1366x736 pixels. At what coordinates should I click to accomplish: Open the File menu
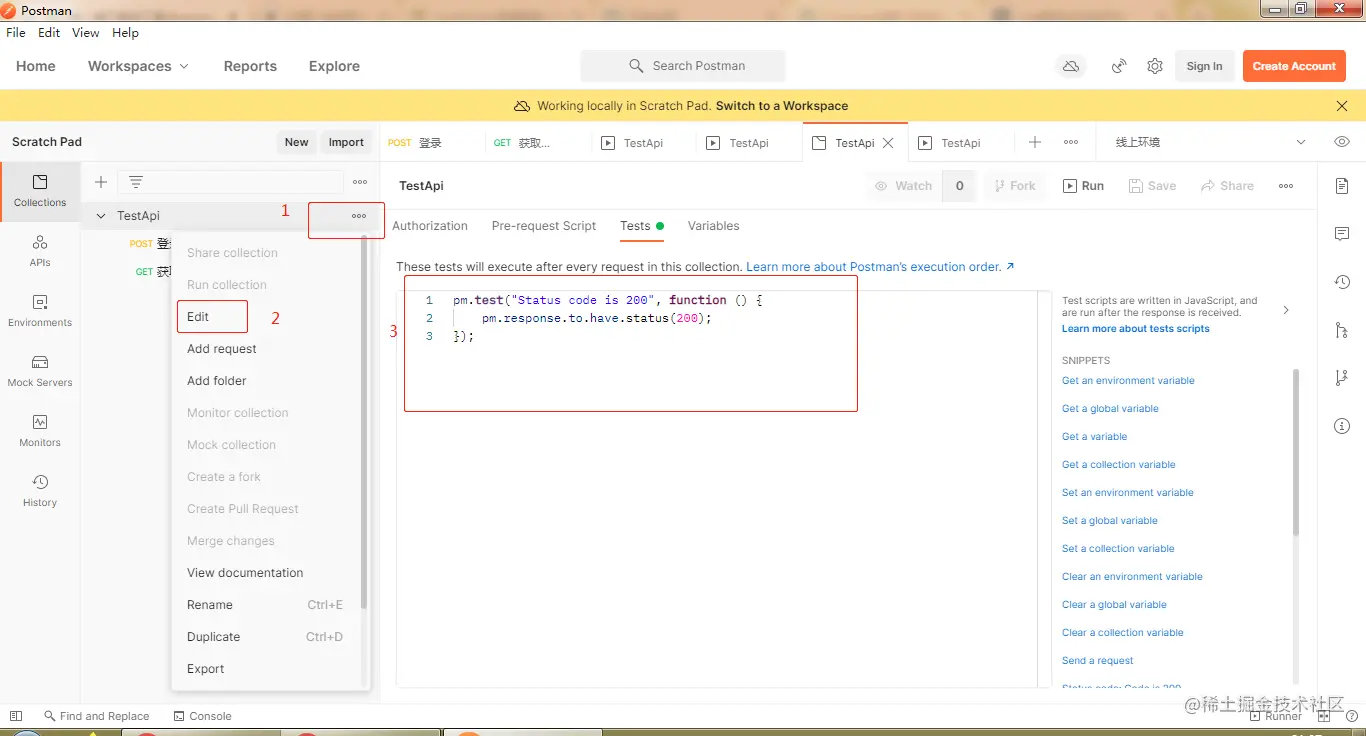16,33
